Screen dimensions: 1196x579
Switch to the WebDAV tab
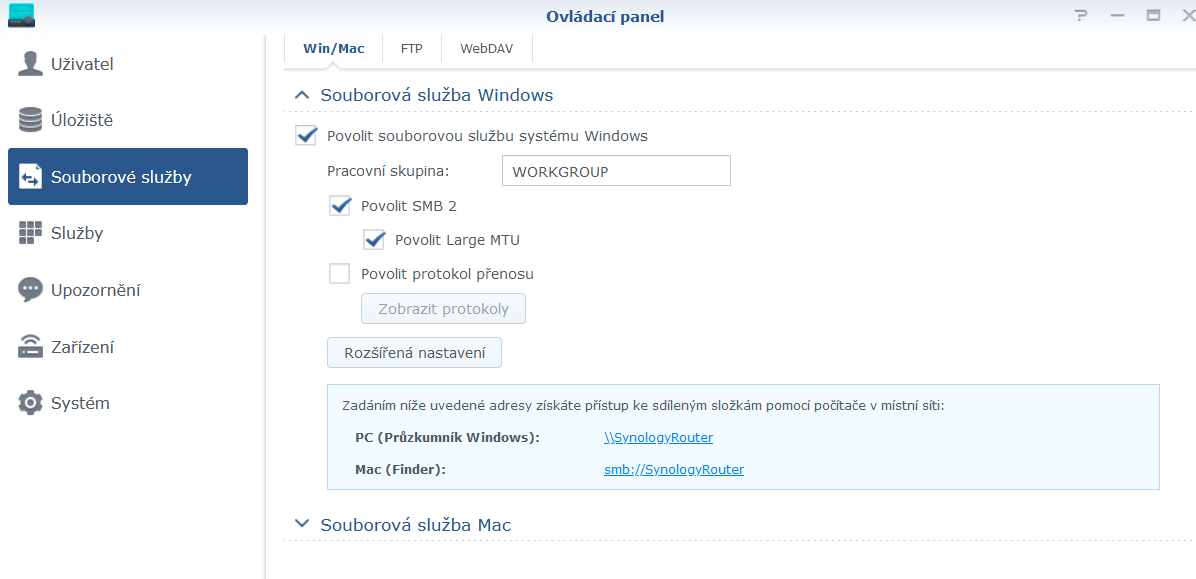[486, 47]
